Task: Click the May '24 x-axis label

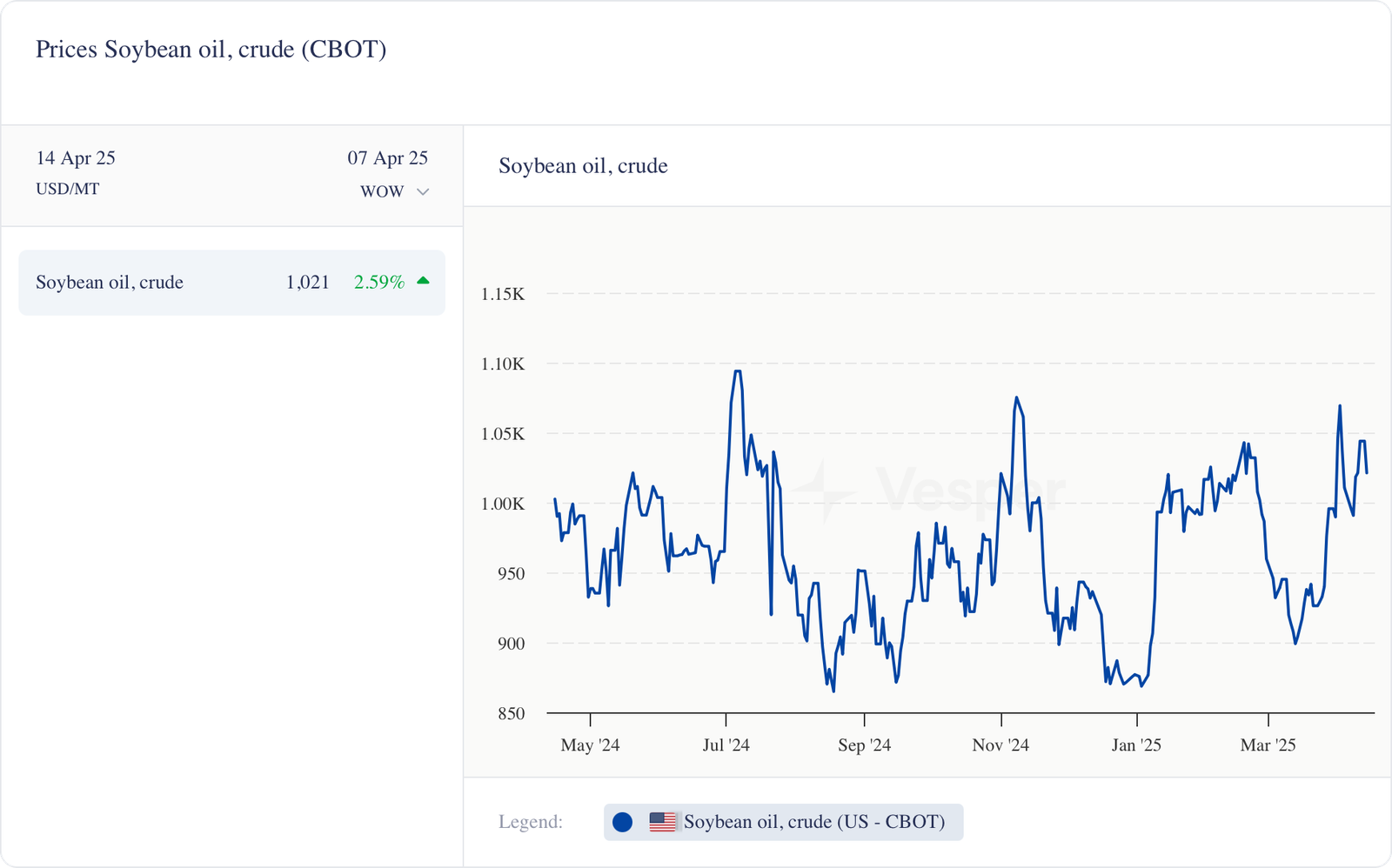Action: pos(590,745)
